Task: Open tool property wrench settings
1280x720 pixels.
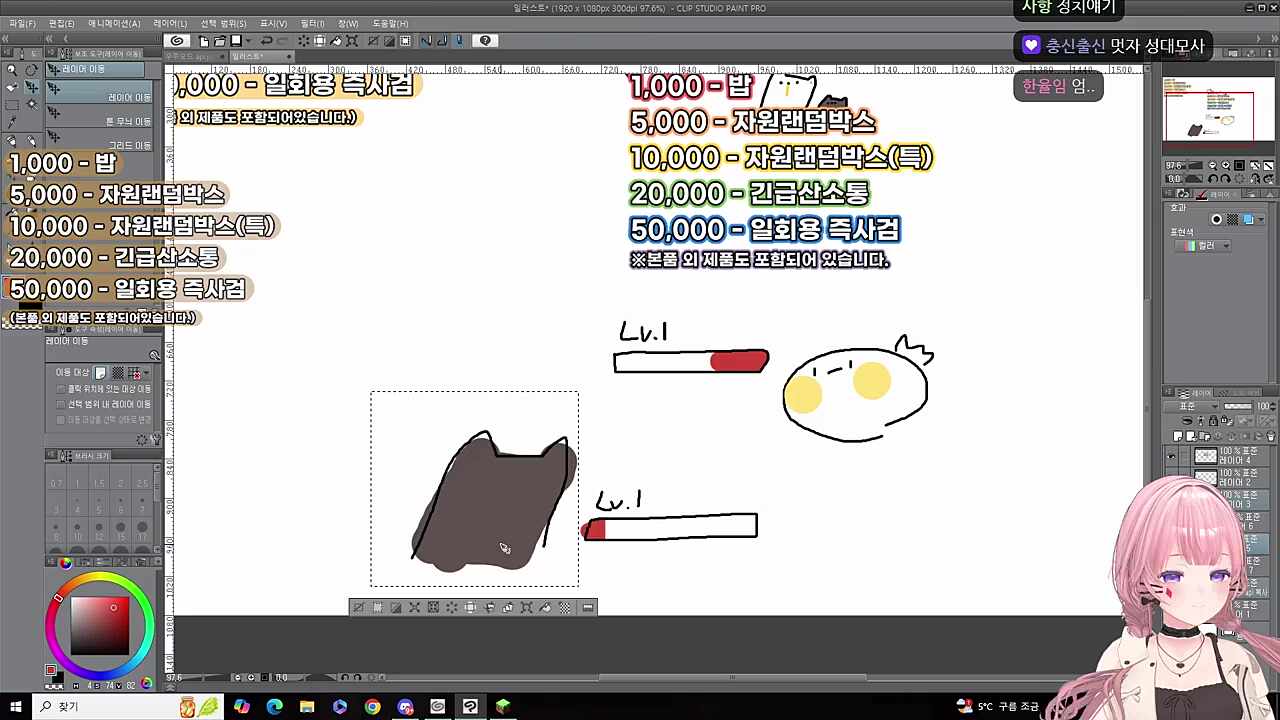Action: point(154,439)
